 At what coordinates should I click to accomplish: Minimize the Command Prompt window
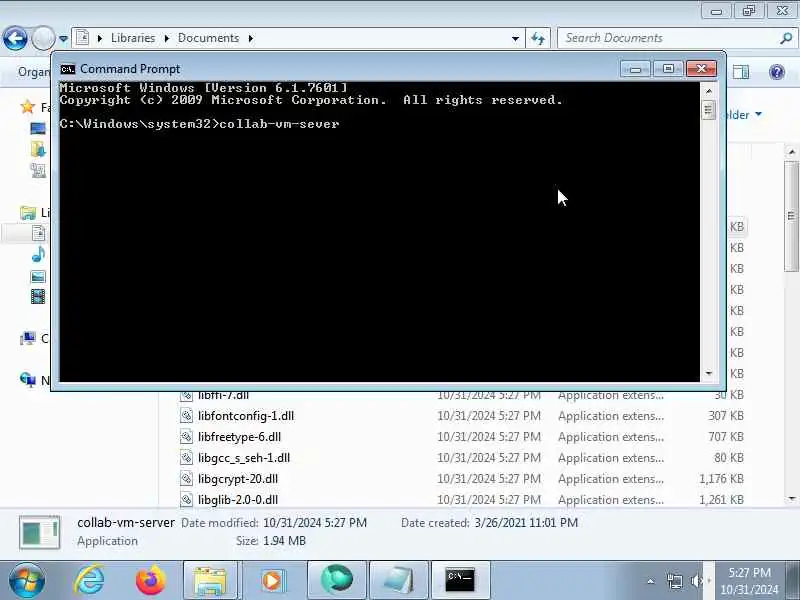pyautogui.click(x=635, y=68)
